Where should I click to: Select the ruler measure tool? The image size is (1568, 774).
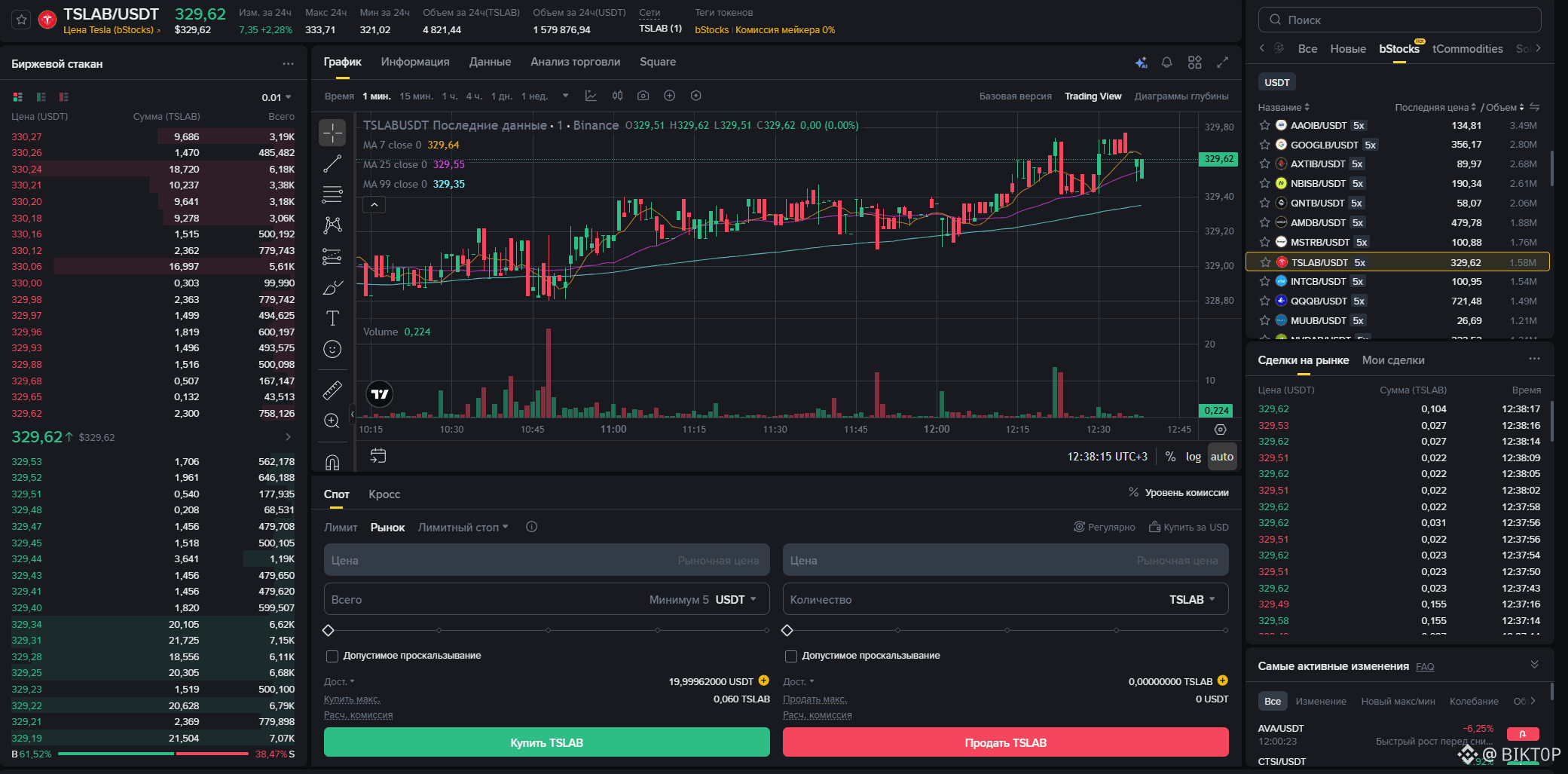tap(332, 390)
